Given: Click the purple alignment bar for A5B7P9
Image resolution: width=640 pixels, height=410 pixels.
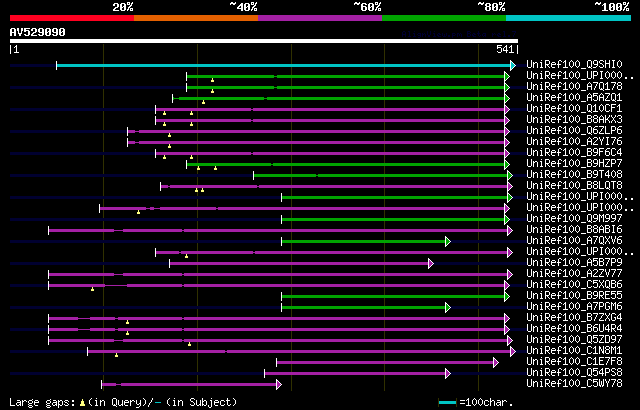Looking at the screenshot, I should [x=299, y=264].
